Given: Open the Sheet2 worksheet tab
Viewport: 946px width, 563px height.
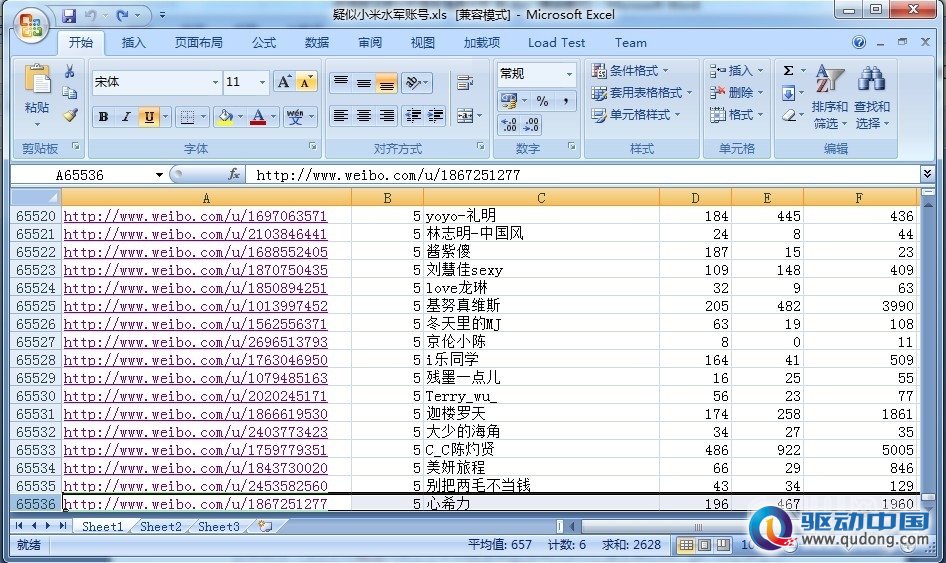Looking at the screenshot, I should point(160,527).
